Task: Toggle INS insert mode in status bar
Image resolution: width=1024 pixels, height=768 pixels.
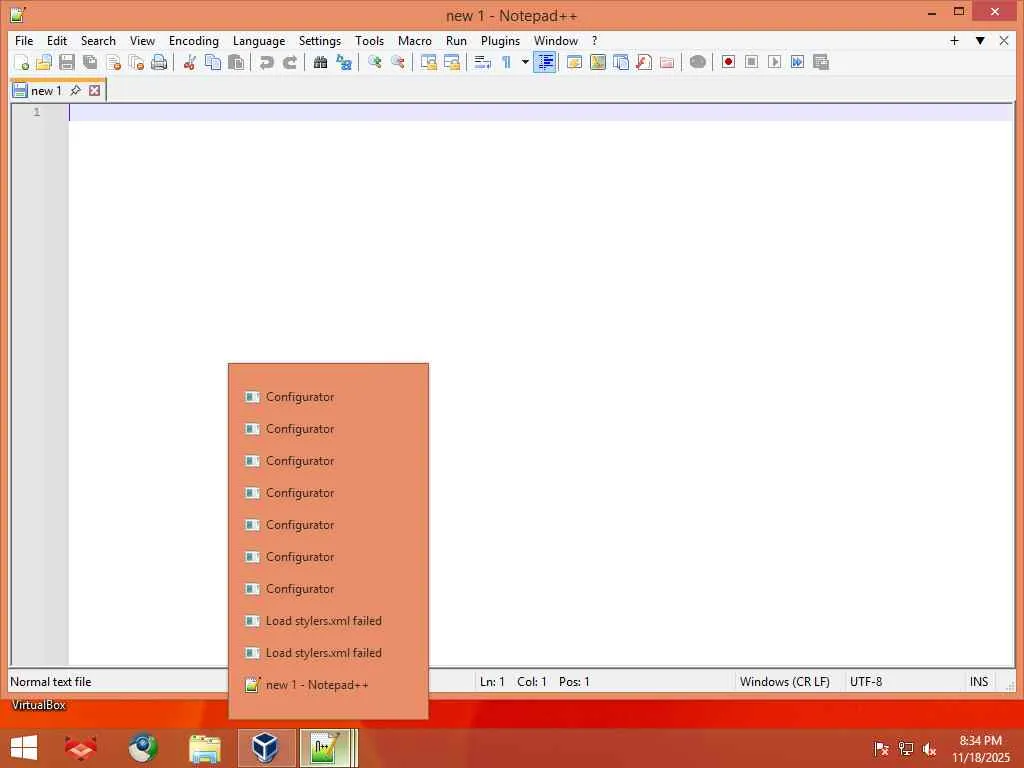Action: pos(978,682)
